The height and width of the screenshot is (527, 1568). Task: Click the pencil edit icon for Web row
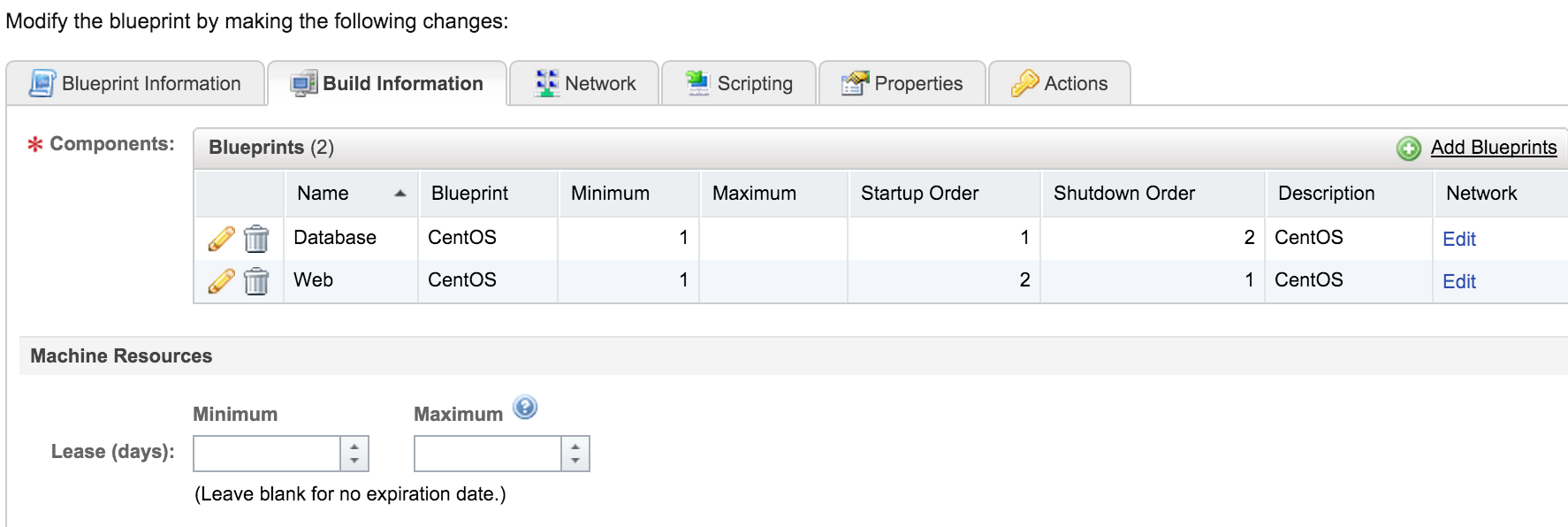click(221, 280)
